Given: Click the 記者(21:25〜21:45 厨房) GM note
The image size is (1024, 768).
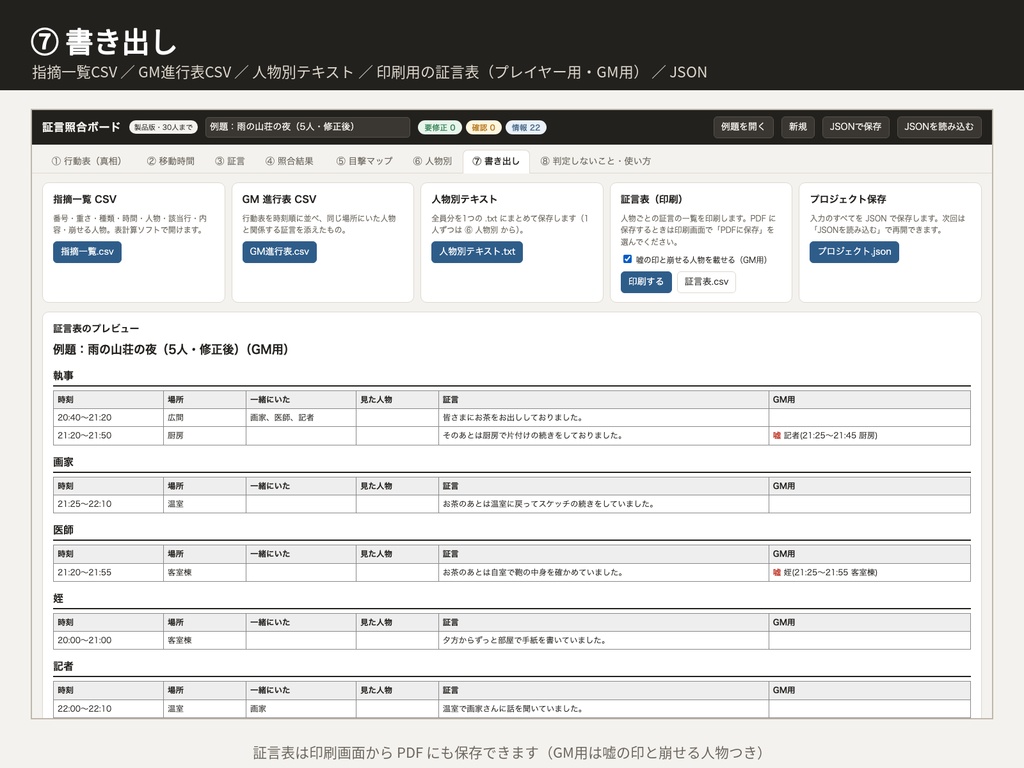Looking at the screenshot, I should [x=825, y=436].
